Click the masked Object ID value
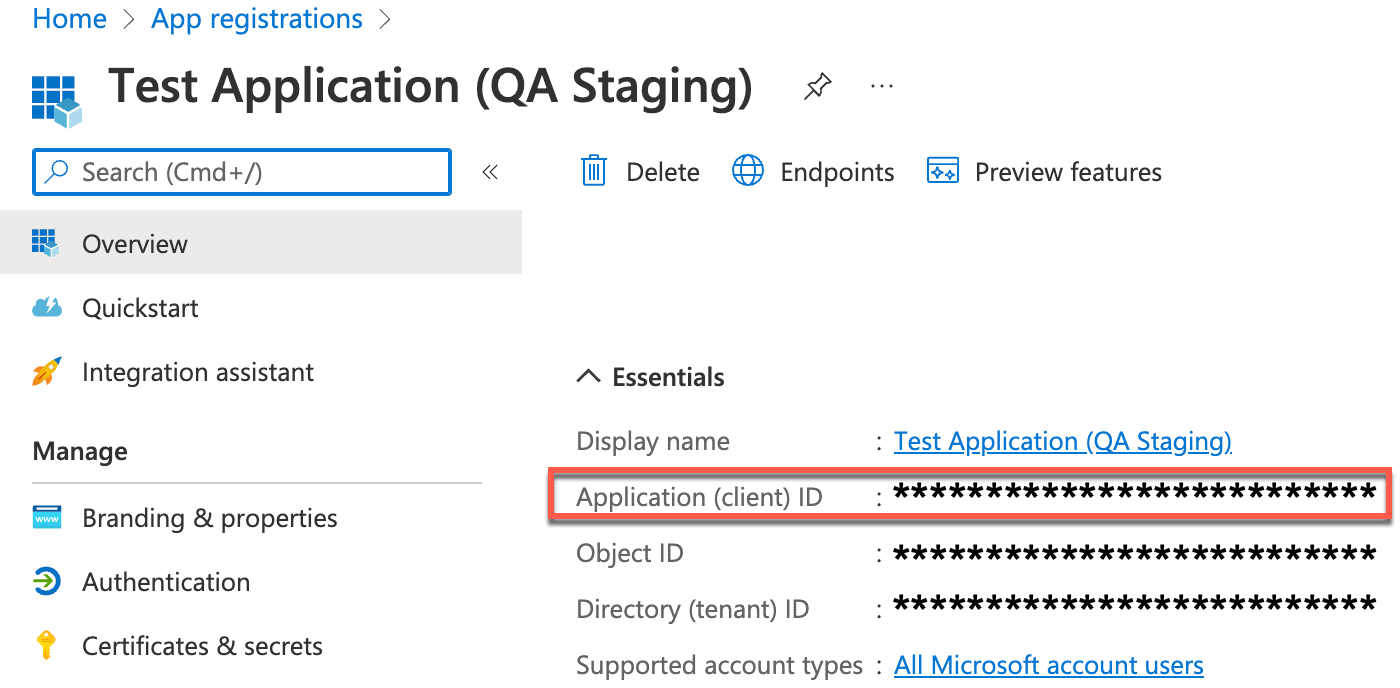Viewport: 1400px width, 688px height. click(x=1135, y=552)
